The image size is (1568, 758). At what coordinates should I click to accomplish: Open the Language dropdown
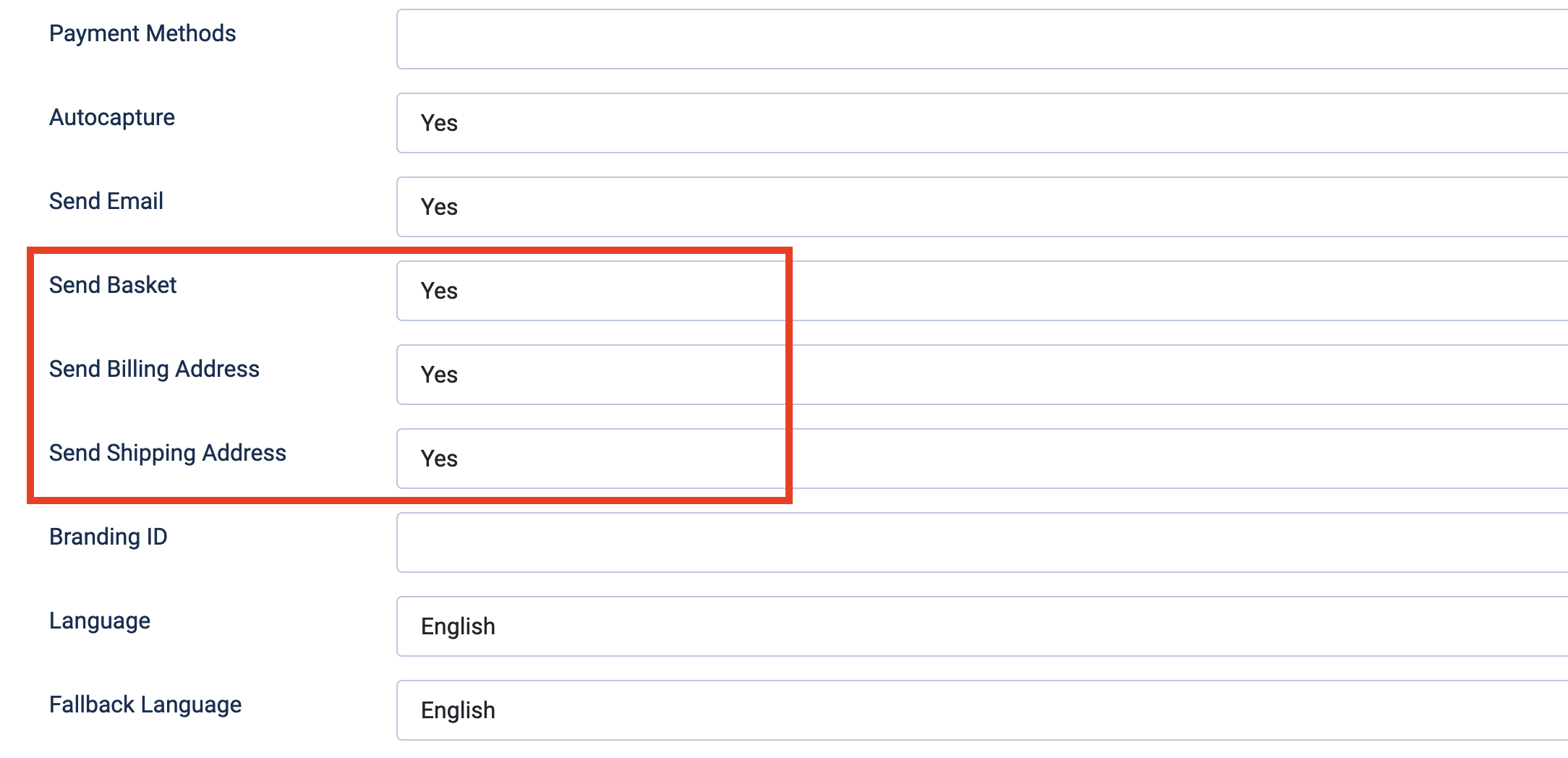click(x=723, y=626)
